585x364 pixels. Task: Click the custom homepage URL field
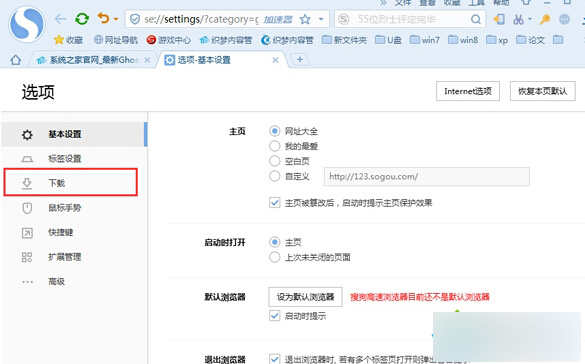click(x=427, y=176)
